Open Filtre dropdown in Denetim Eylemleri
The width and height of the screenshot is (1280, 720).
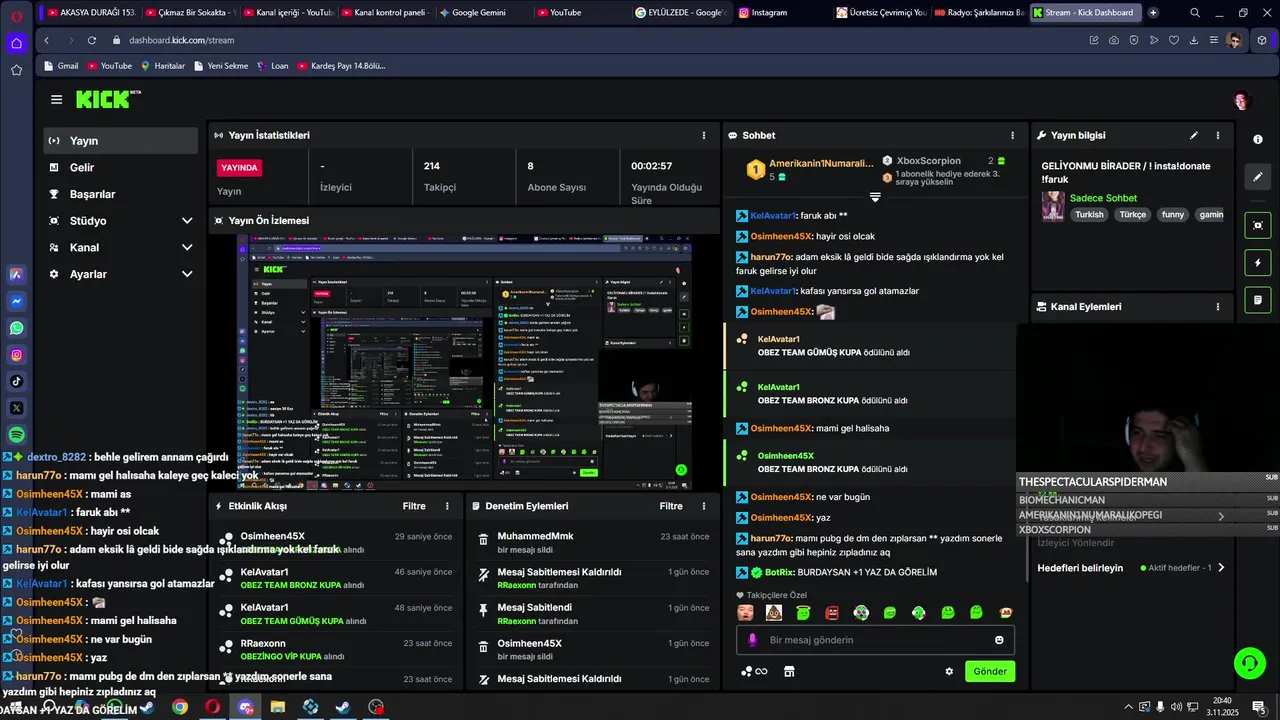point(671,506)
